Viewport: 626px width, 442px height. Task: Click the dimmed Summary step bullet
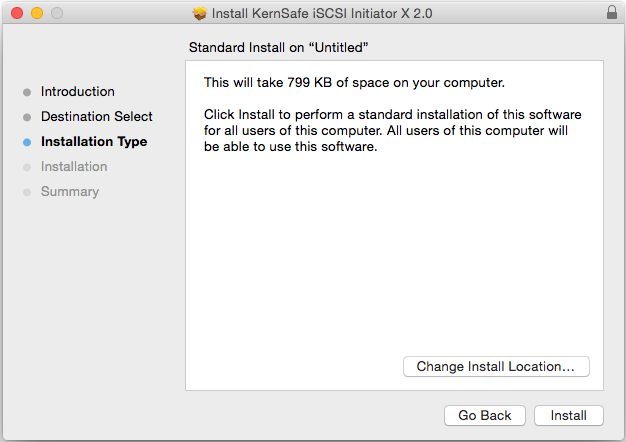coord(27,192)
